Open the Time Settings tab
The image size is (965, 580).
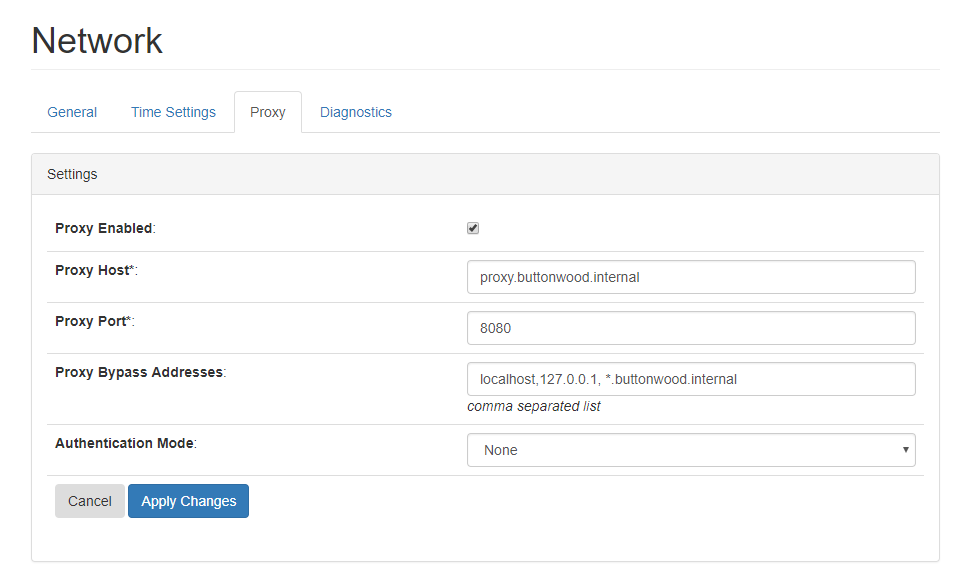[x=173, y=112]
